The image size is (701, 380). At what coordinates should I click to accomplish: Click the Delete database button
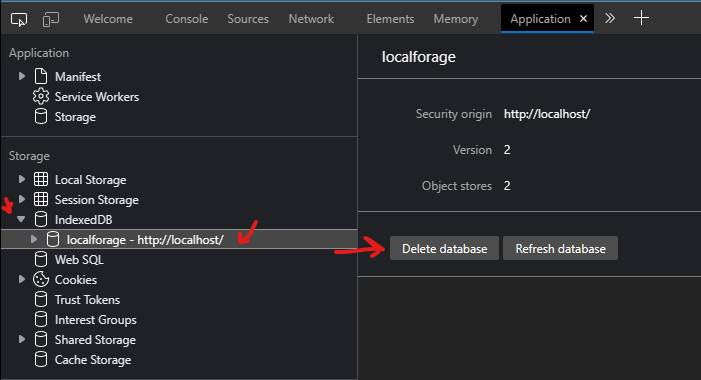click(444, 249)
